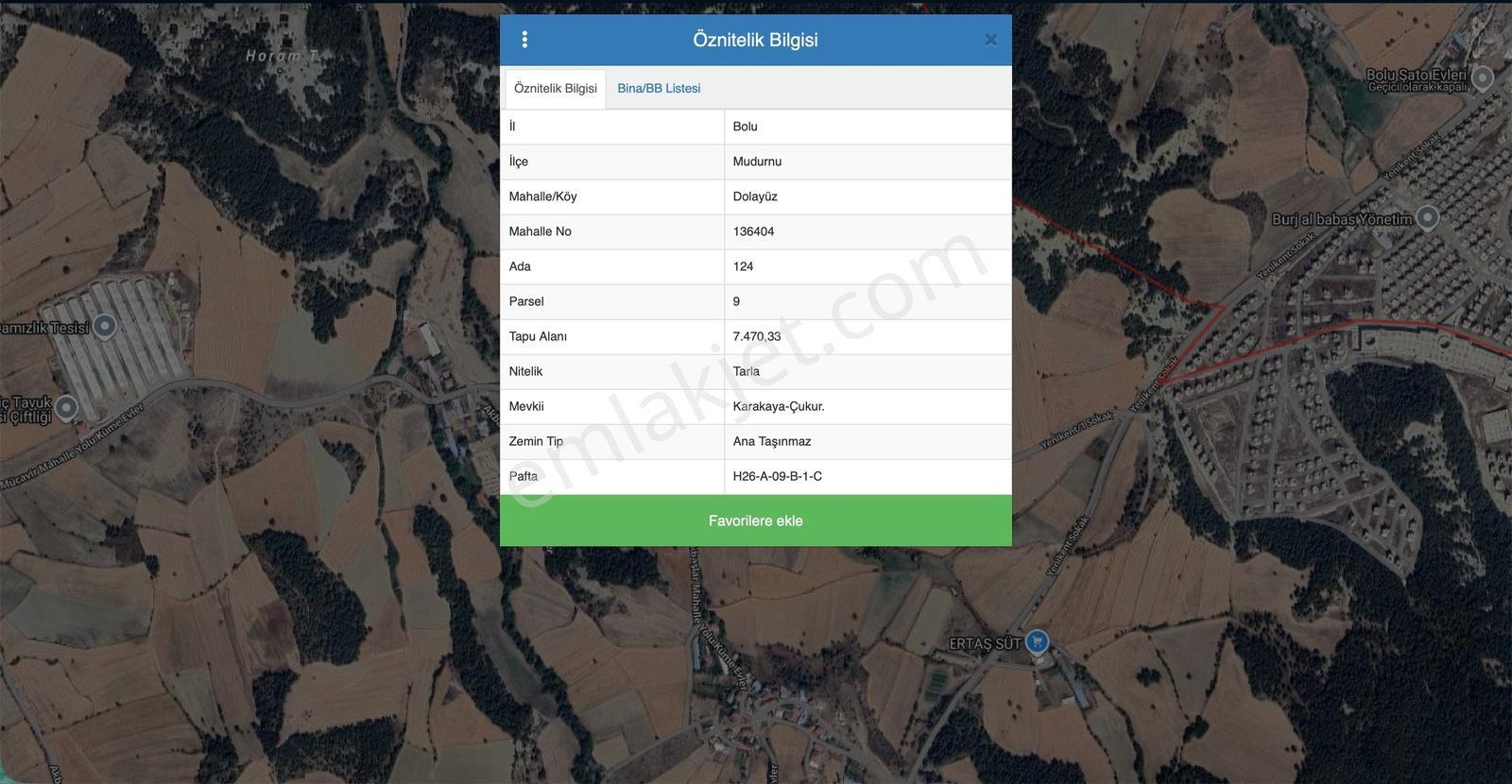The width and height of the screenshot is (1512, 784).
Task: Click the Burj al babas Yönetim label
Action: [x=1342, y=219]
